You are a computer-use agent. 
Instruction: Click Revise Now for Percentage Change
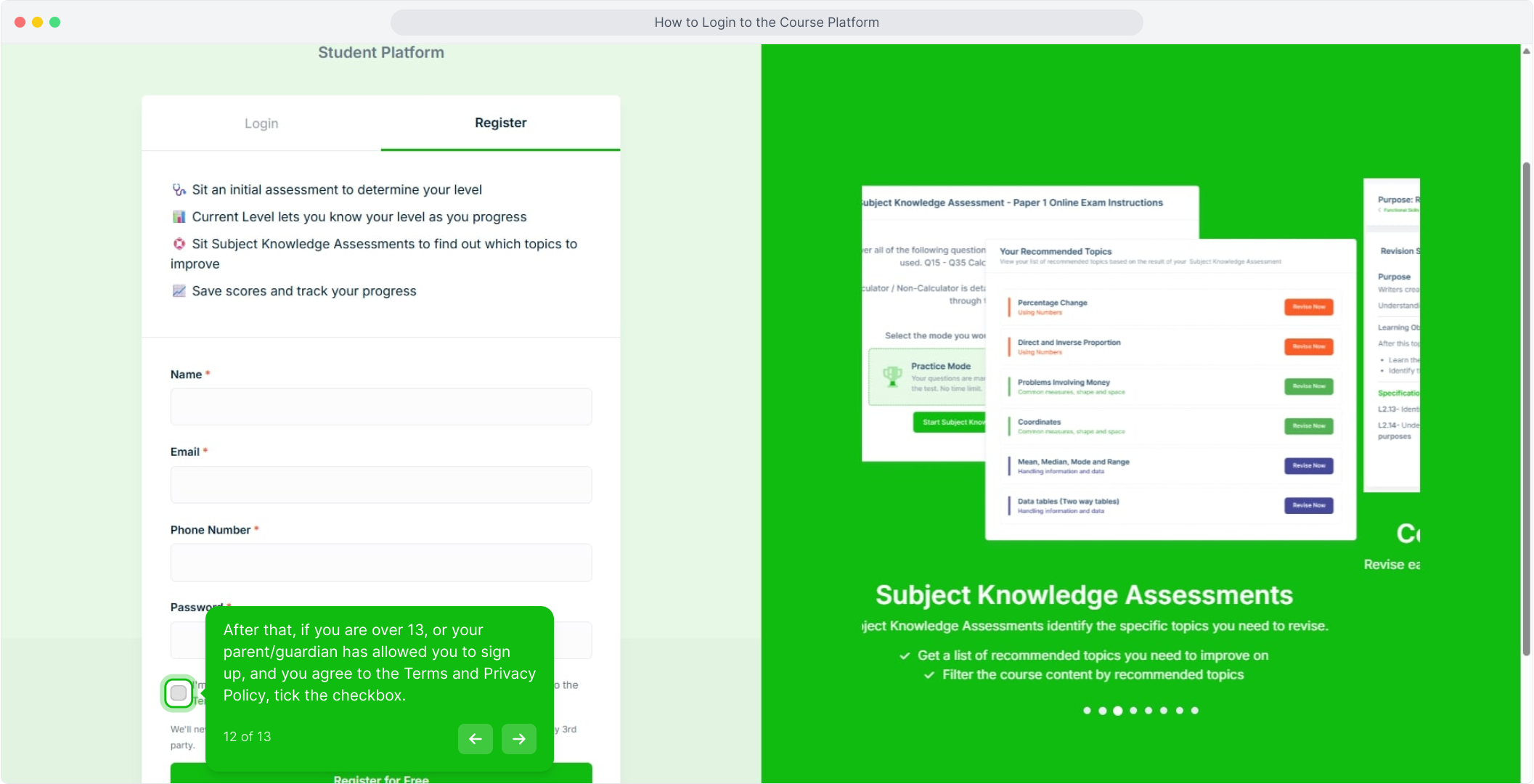[x=1309, y=307]
